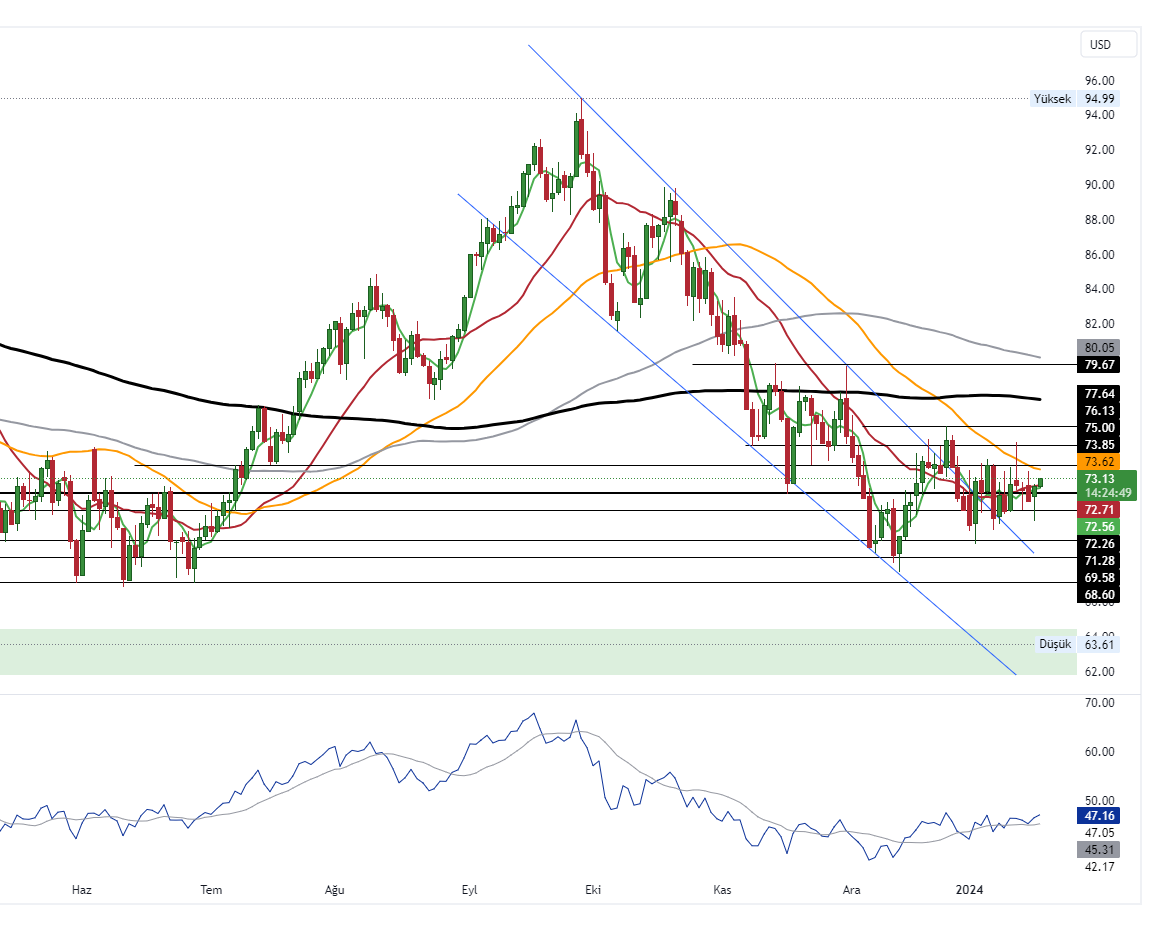The image size is (1151, 939).
Task: Open the USD currency dropdown
Action: pos(1108,45)
